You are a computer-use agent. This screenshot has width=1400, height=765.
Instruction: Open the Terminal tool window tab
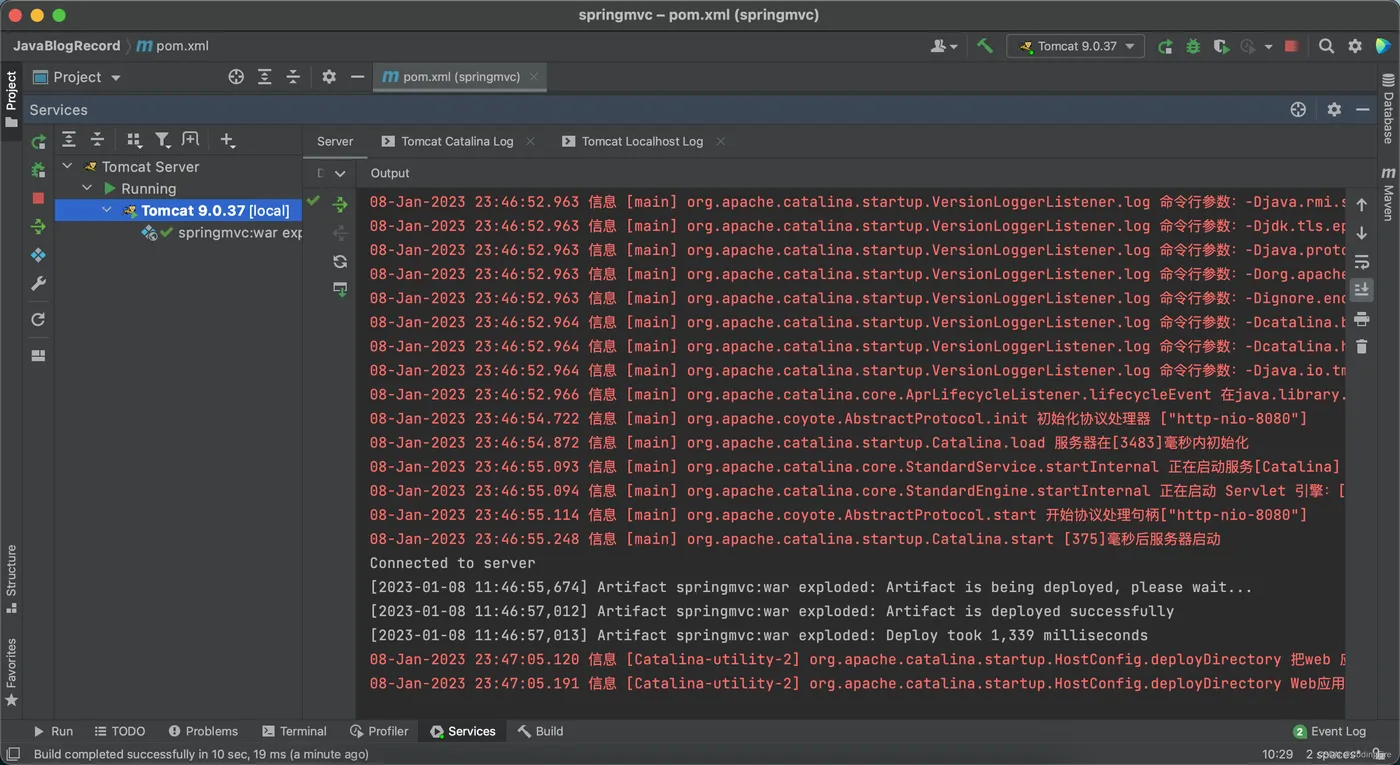click(x=294, y=731)
